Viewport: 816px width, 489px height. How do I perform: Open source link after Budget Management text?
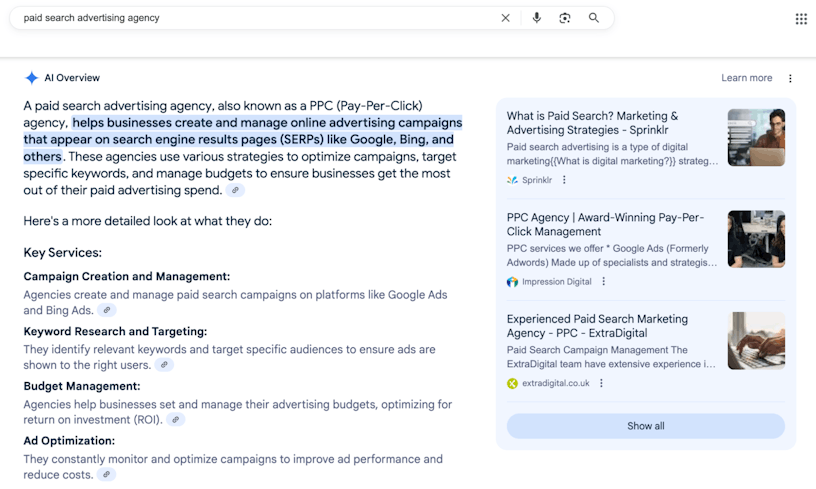click(175, 420)
